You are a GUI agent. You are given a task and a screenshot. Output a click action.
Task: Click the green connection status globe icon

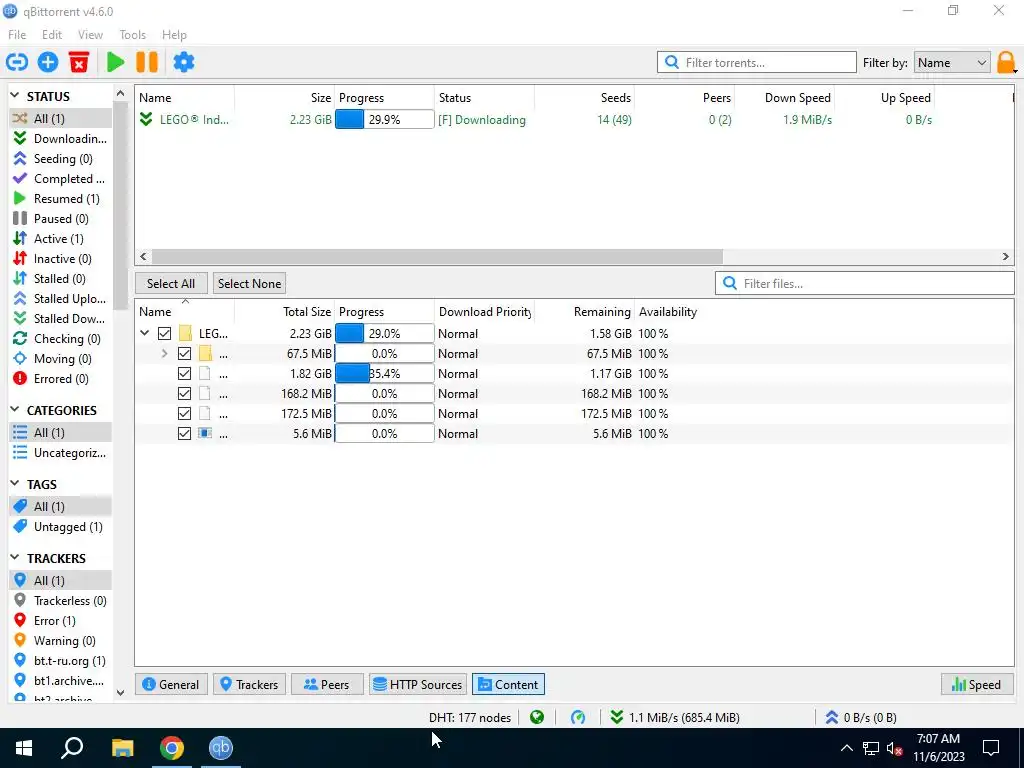[537, 718]
